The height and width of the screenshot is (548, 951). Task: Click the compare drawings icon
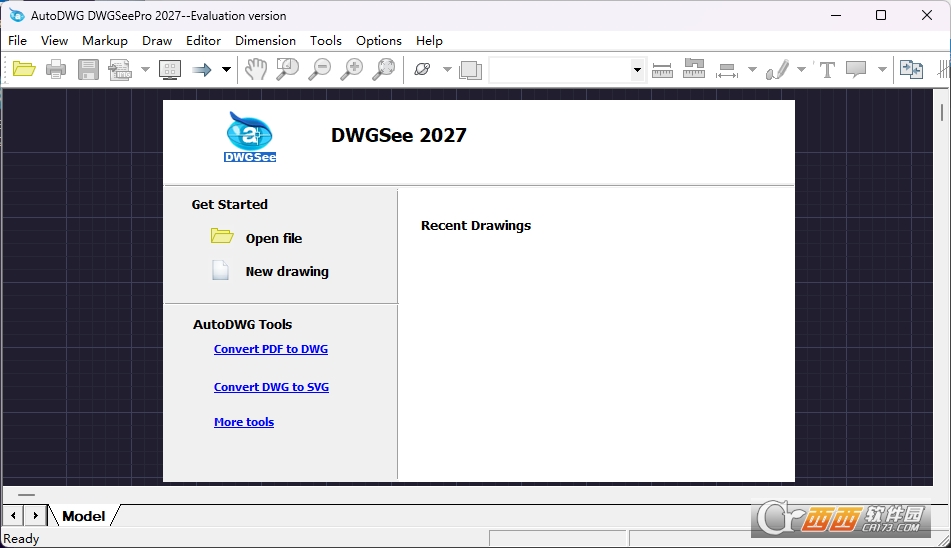click(x=911, y=69)
